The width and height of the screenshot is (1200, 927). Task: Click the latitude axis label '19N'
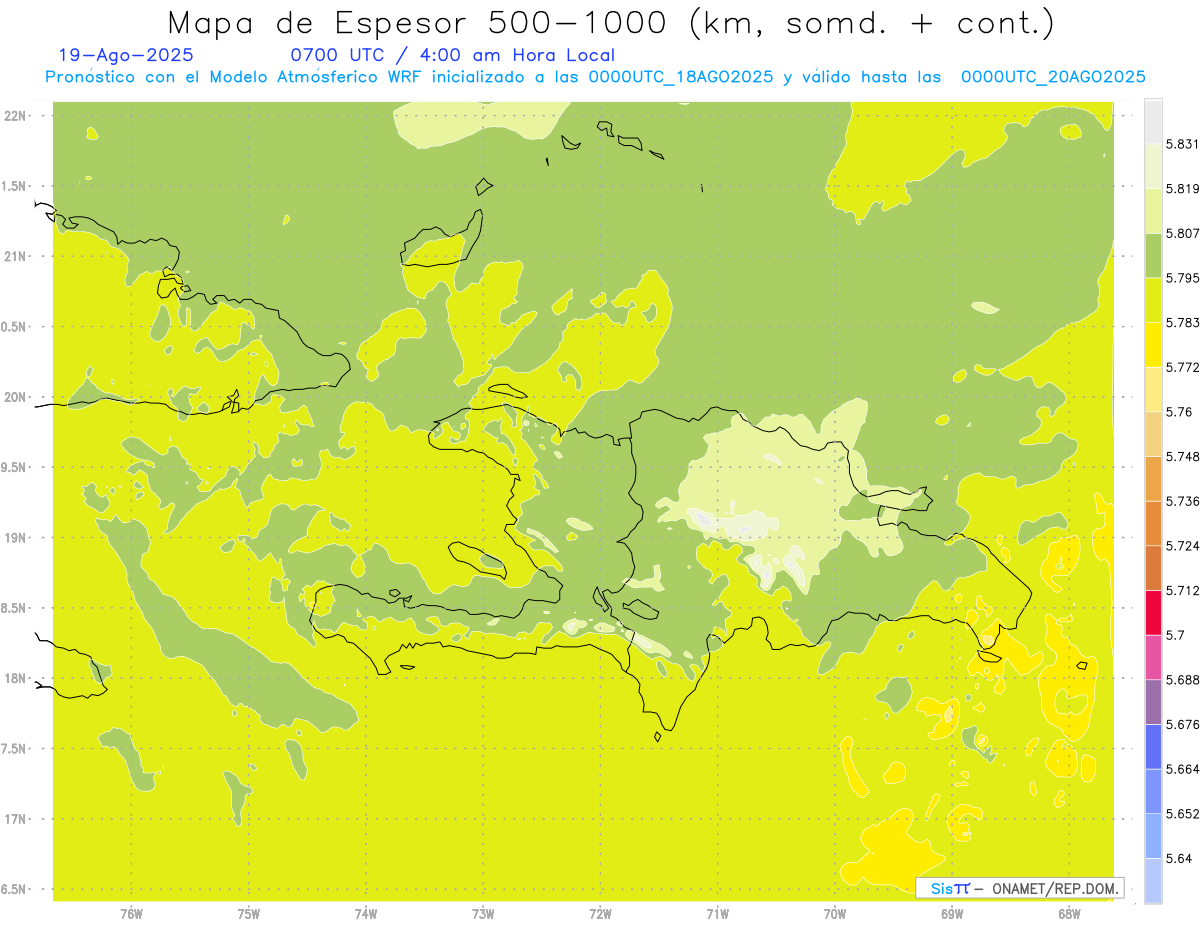pos(15,538)
